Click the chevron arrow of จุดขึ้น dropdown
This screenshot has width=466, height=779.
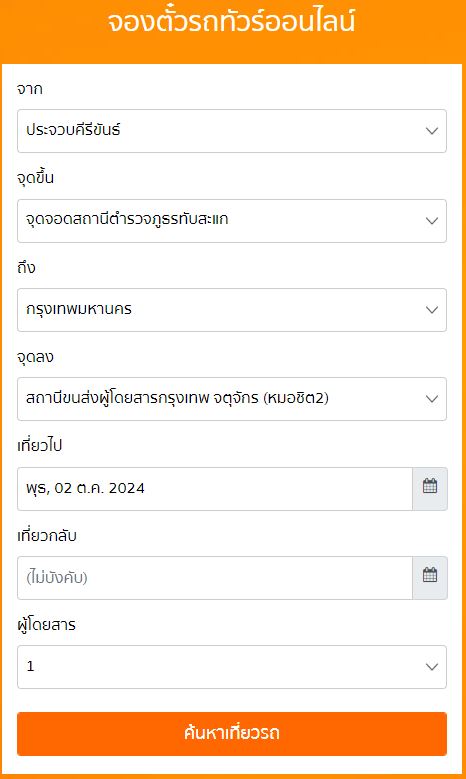pyautogui.click(x=432, y=221)
